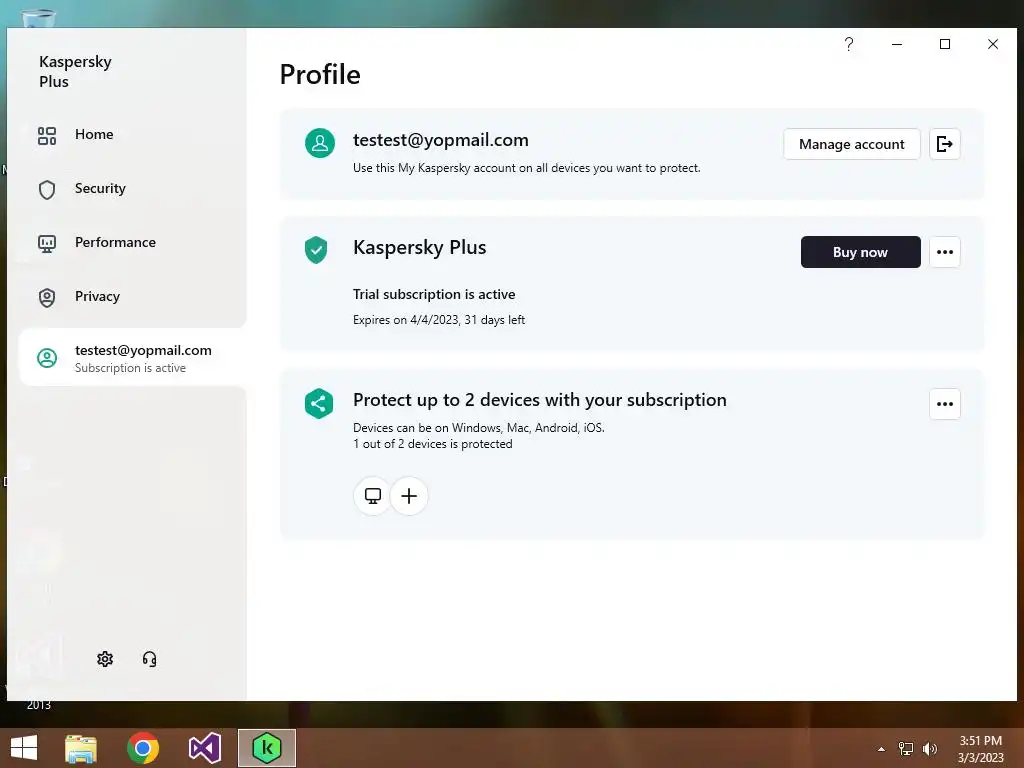Viewport: 1024px width, 768px height.
Task: Click 'Trial subscription is active' text
Action: point(434,295)
